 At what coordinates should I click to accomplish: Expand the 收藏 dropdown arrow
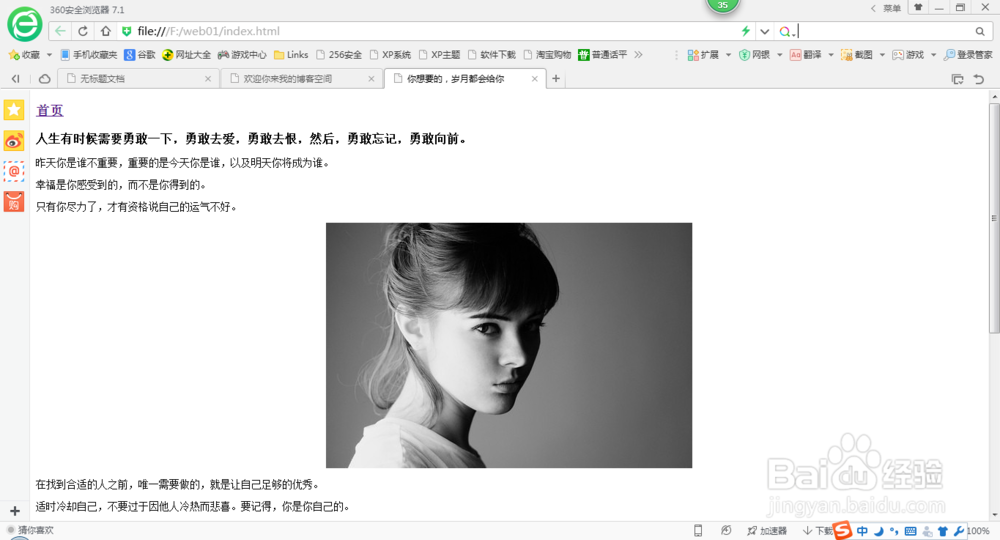click(x=49, y=55)
